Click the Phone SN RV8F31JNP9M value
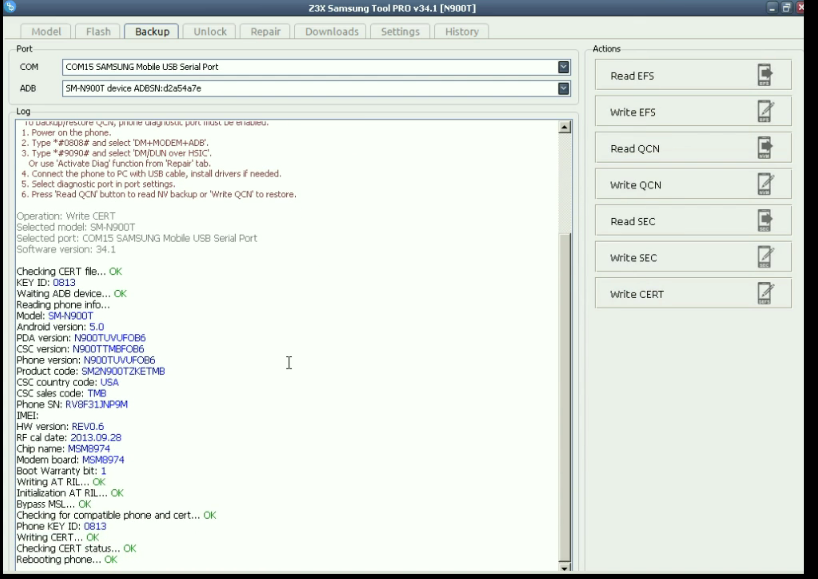The image size is (818, 579). pos(97,405)
